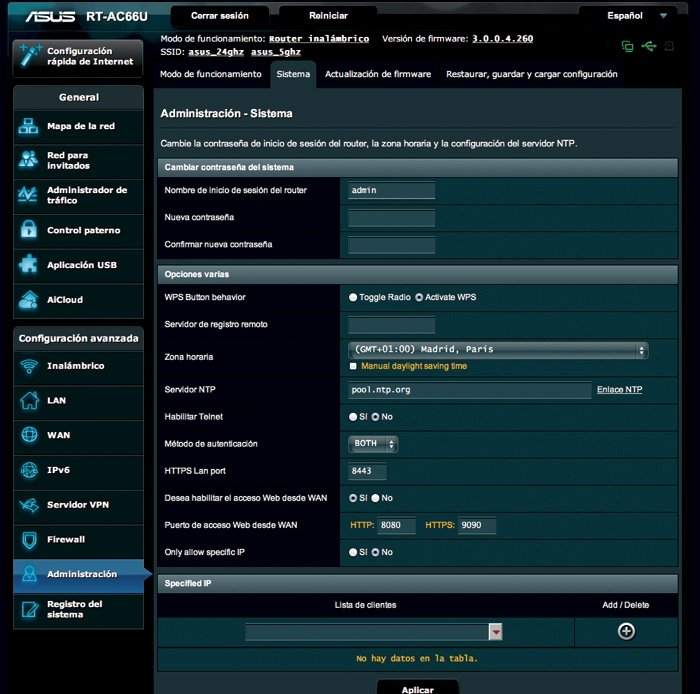Click the Router inalámbrico mode link
This screenshot has width=700, height=694.
(319, 39)
